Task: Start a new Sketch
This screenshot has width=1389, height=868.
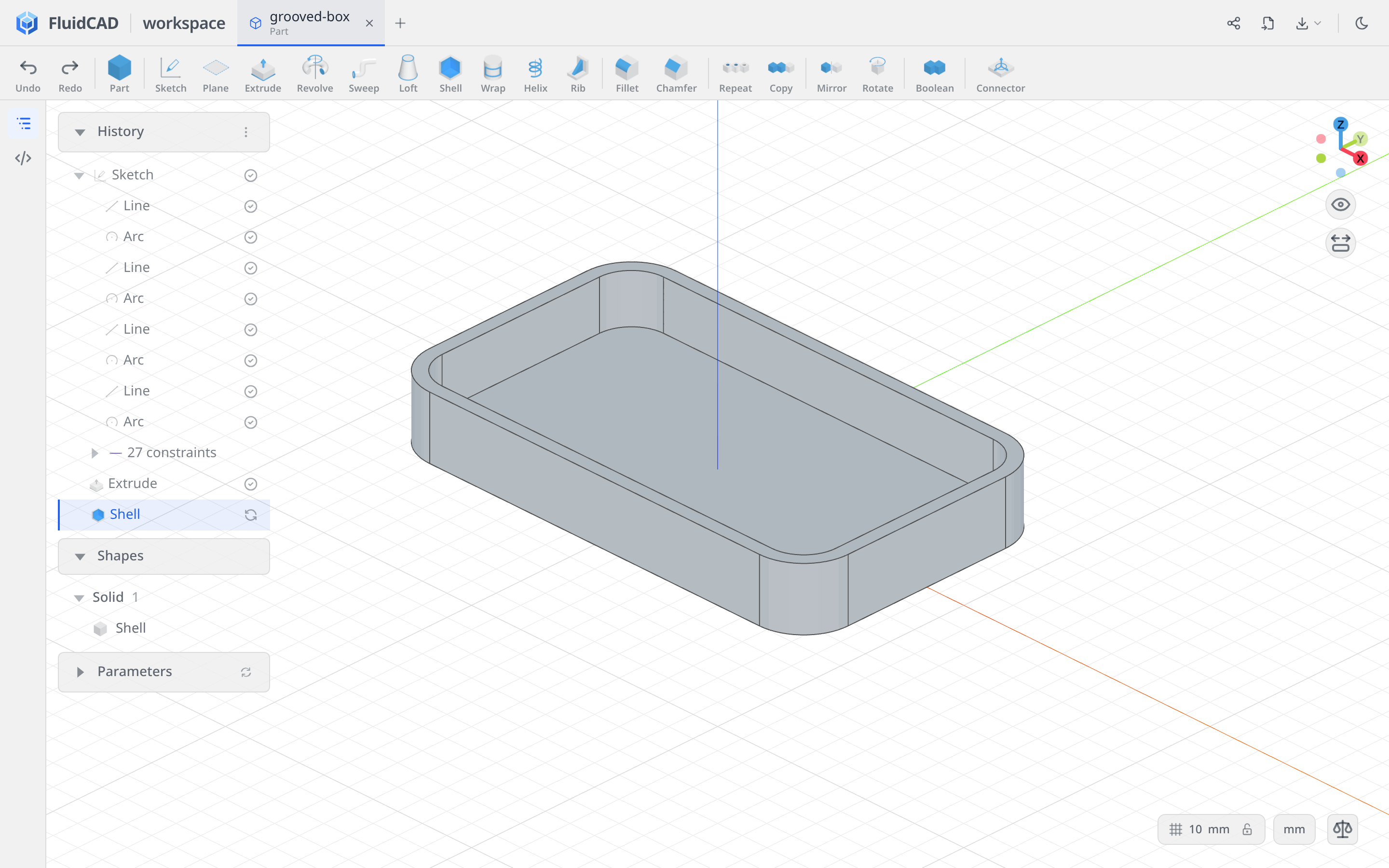Action: 170,74
